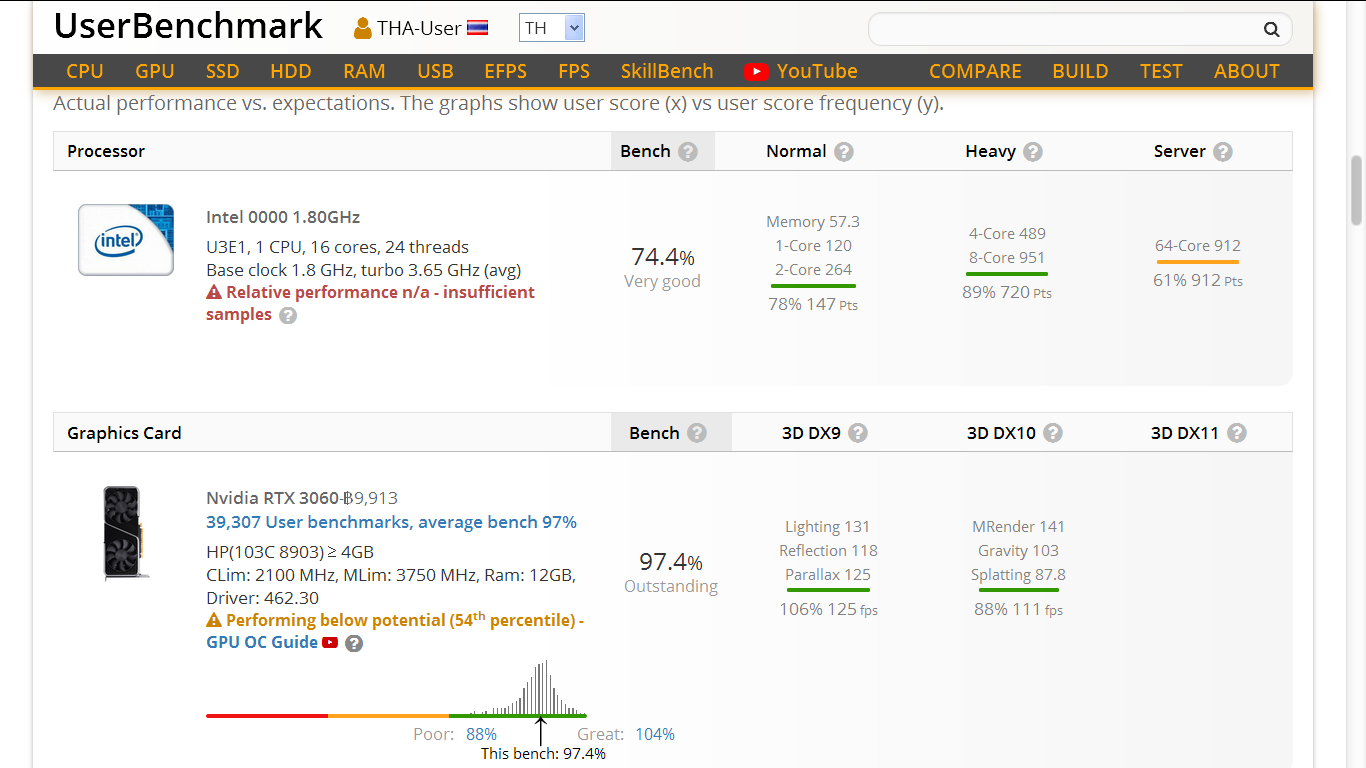Click help icon next to Processor Bench
Image resolution: width=1366 pixels, height=768 pixels.
click(x=687, y=151)
